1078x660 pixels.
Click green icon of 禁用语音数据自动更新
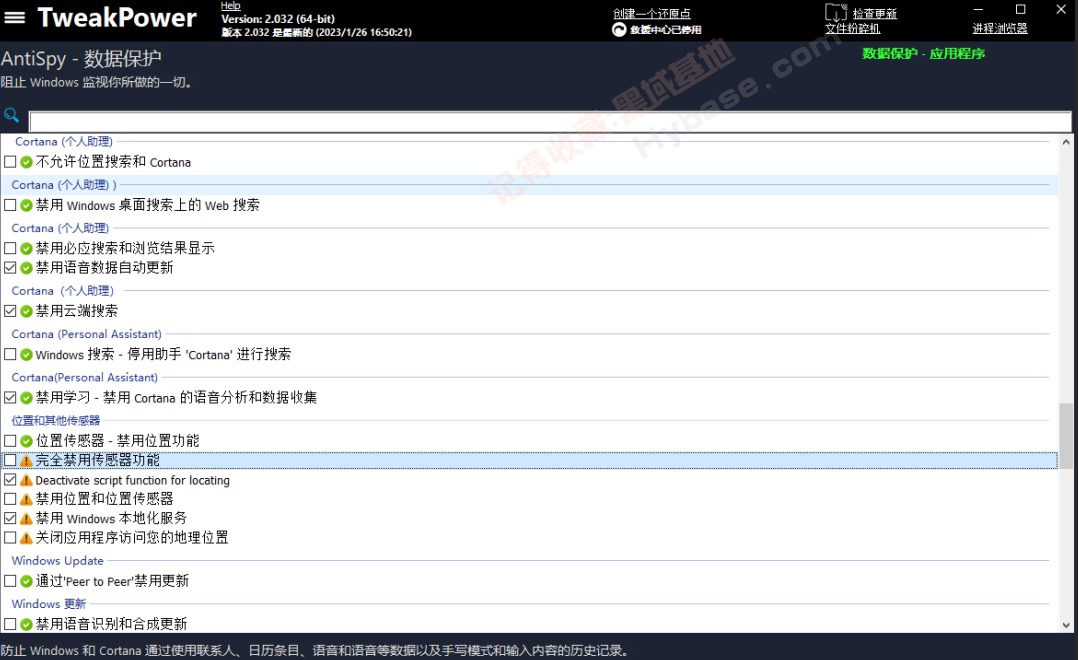(26, 267)
